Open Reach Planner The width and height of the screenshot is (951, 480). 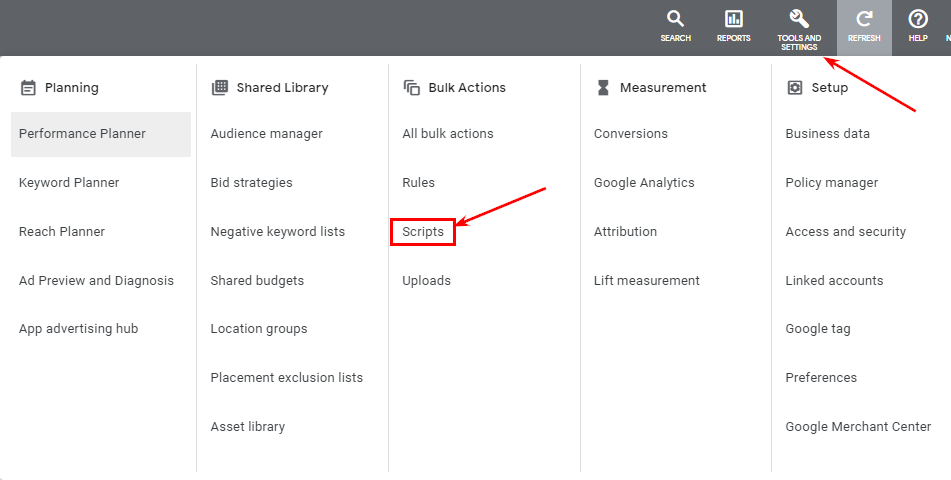coord(62,232)
